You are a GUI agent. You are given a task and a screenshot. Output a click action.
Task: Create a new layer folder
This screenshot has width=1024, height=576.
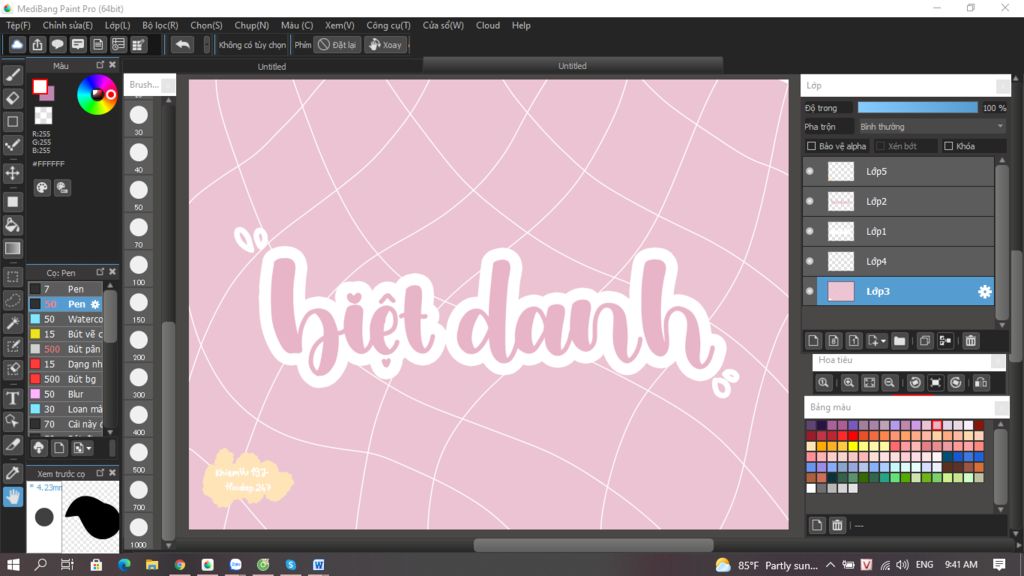899,341
